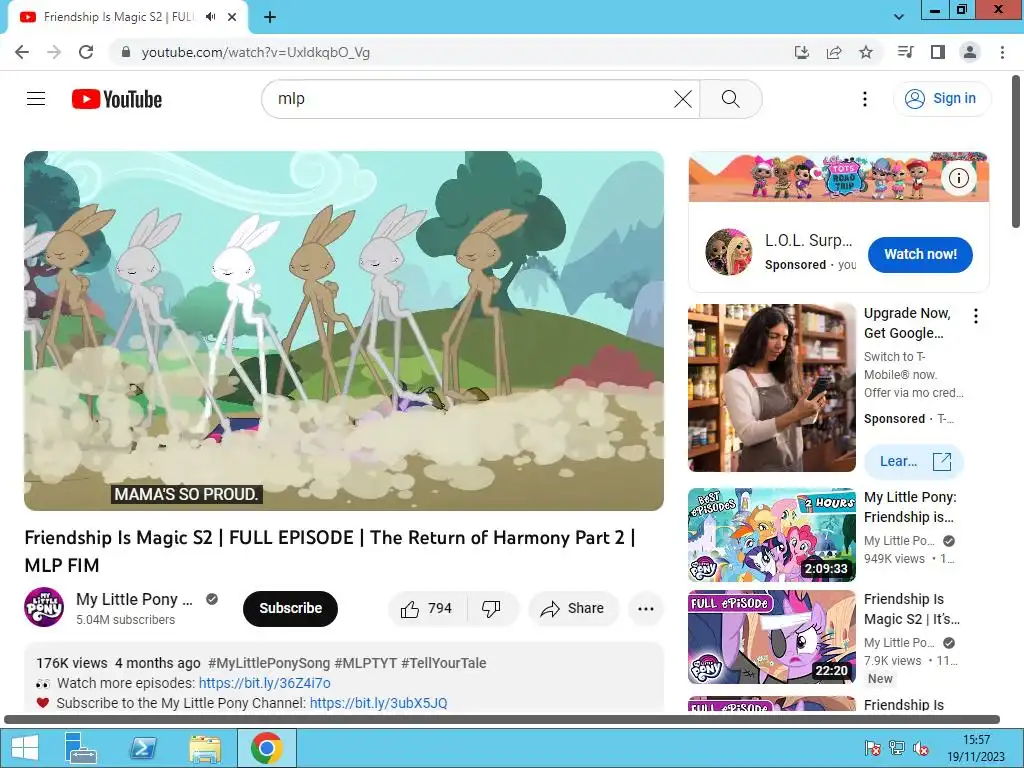Toggle the Chrome side panel

(x=938, y=52)
